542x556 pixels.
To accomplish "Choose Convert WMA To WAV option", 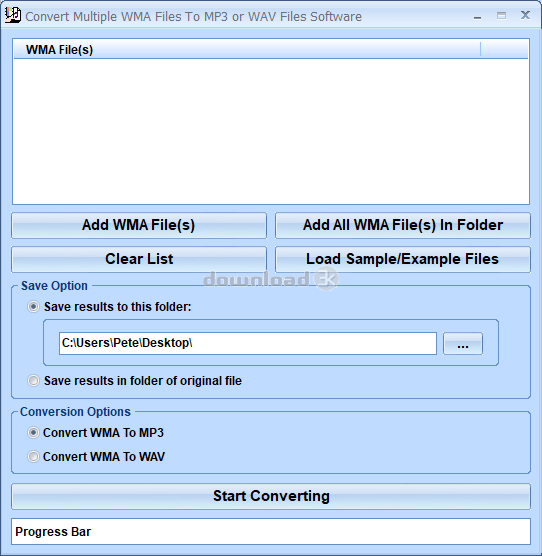I will (33, 456).
